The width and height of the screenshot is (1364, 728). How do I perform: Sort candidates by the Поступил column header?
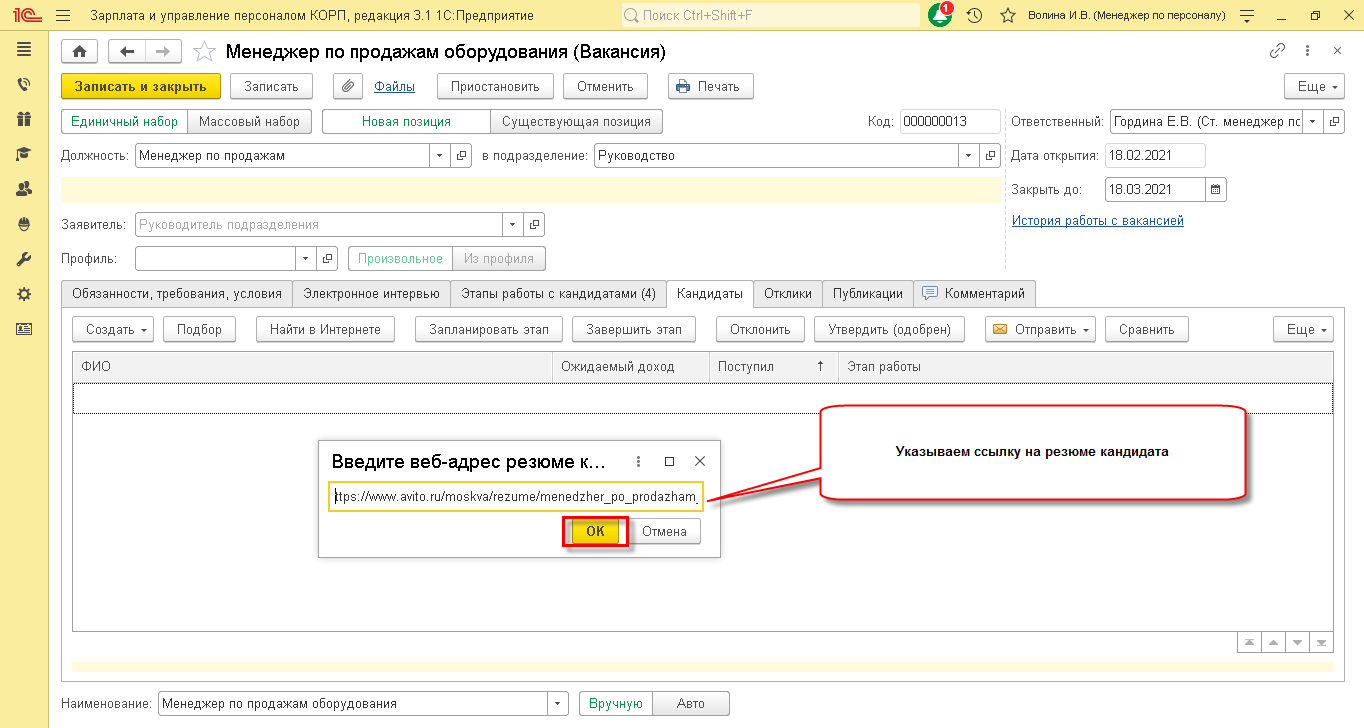[x=774, y=367]
